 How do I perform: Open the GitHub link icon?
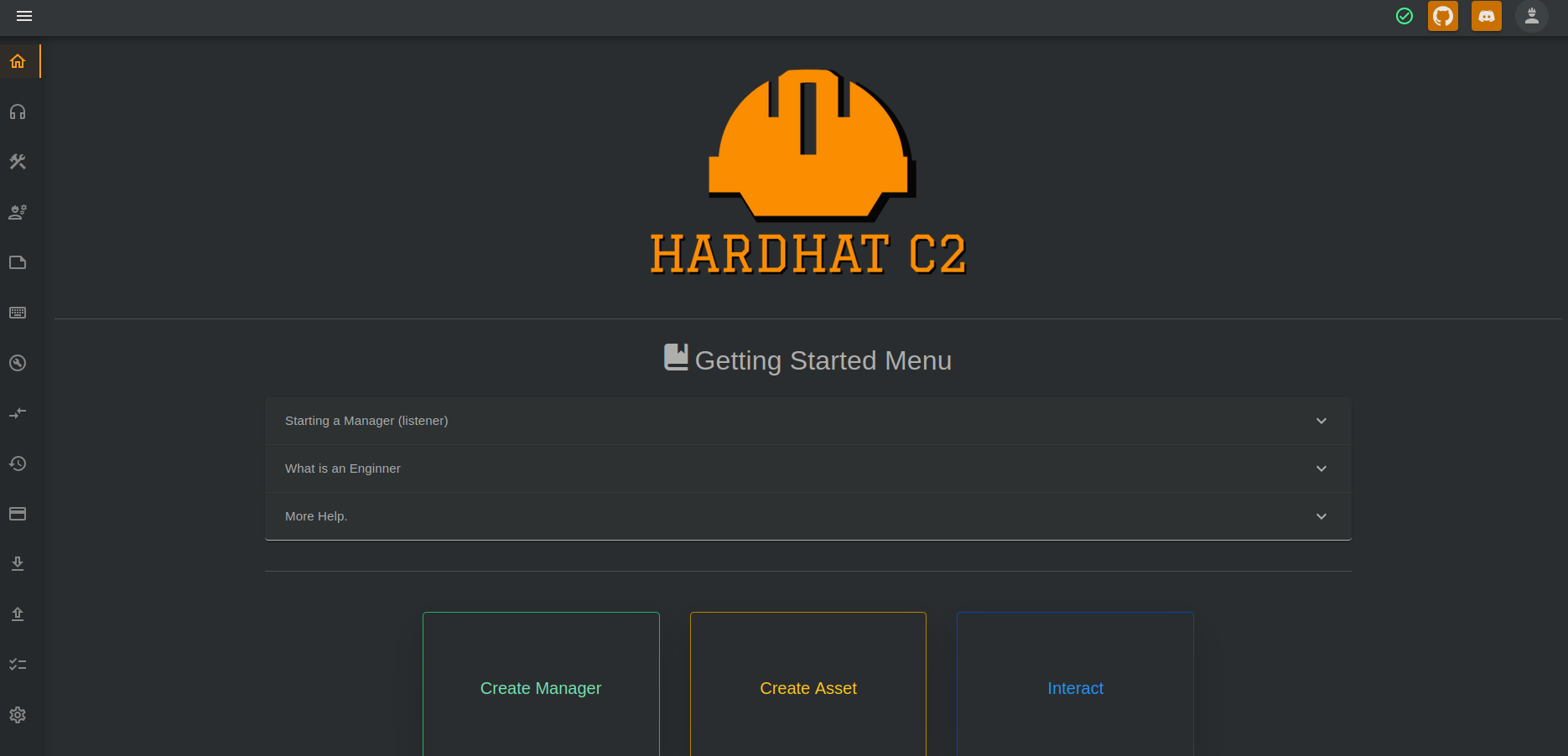click(x=1442, y=16)
